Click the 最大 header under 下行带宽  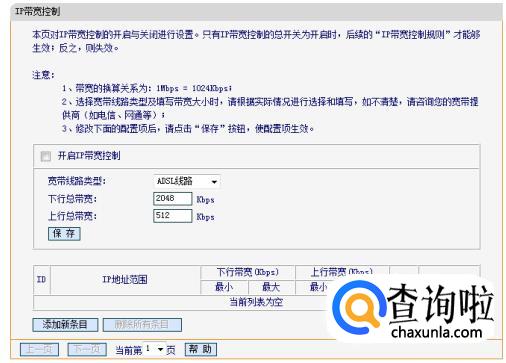tap(271, 287)
